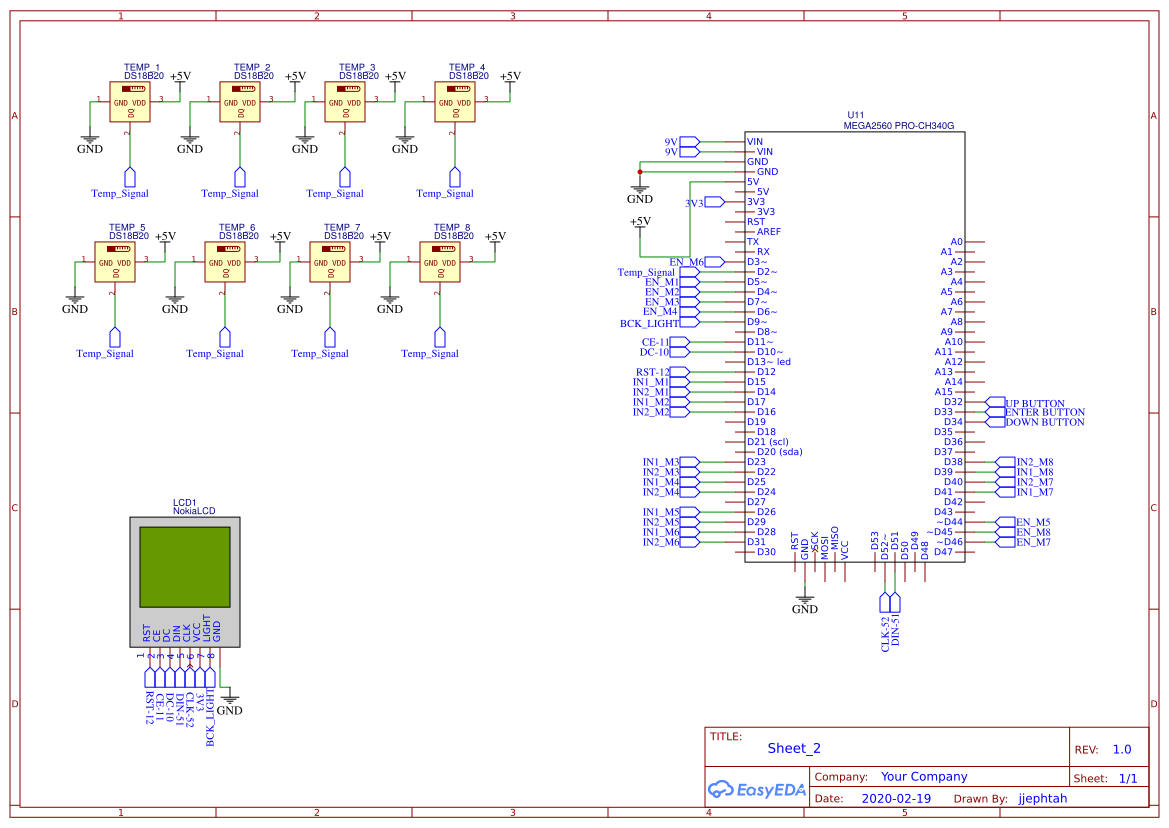The height and width of the screenshot is (828, 1169).
Task: Click the Sheet_2 title text
Action: (793, 748)
